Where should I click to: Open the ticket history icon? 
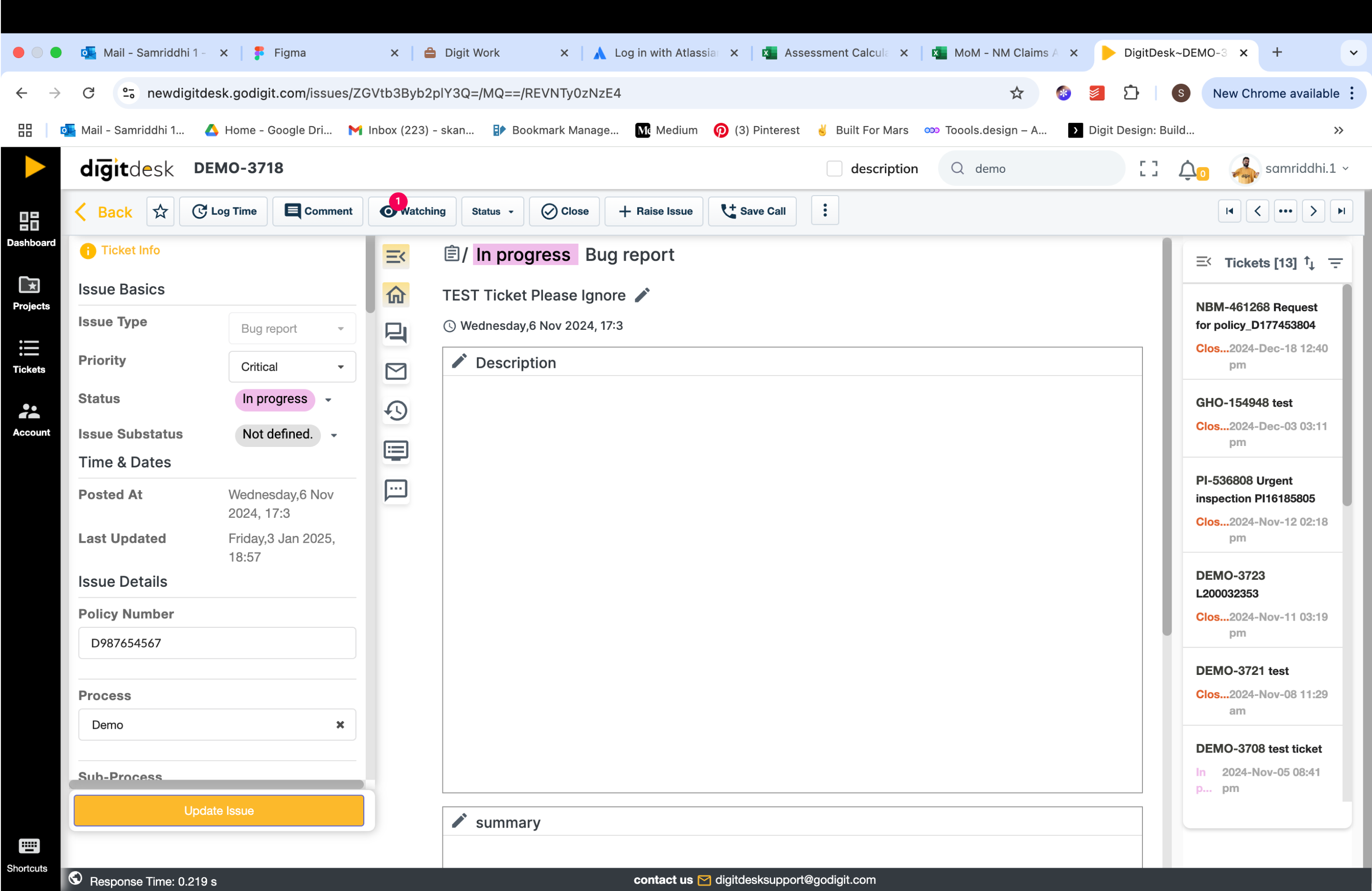pyautogui.click(x=395, y=410)
